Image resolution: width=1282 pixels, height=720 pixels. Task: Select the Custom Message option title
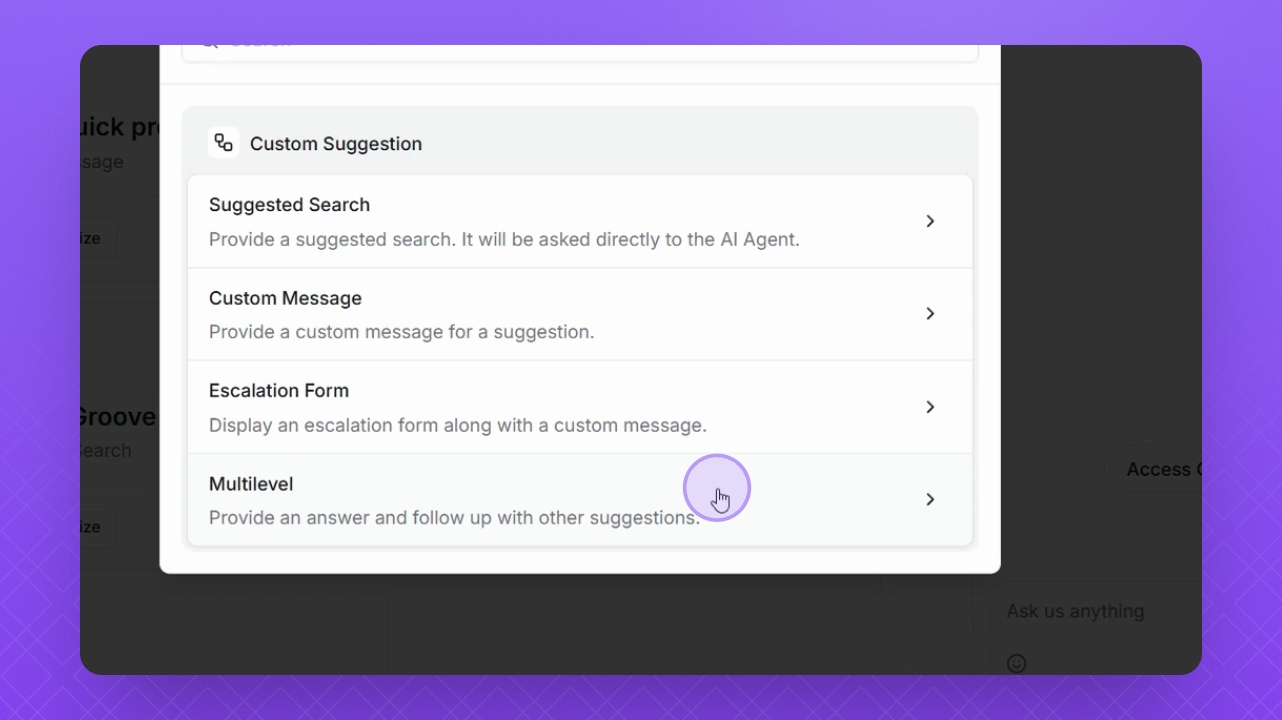(285, 298)
